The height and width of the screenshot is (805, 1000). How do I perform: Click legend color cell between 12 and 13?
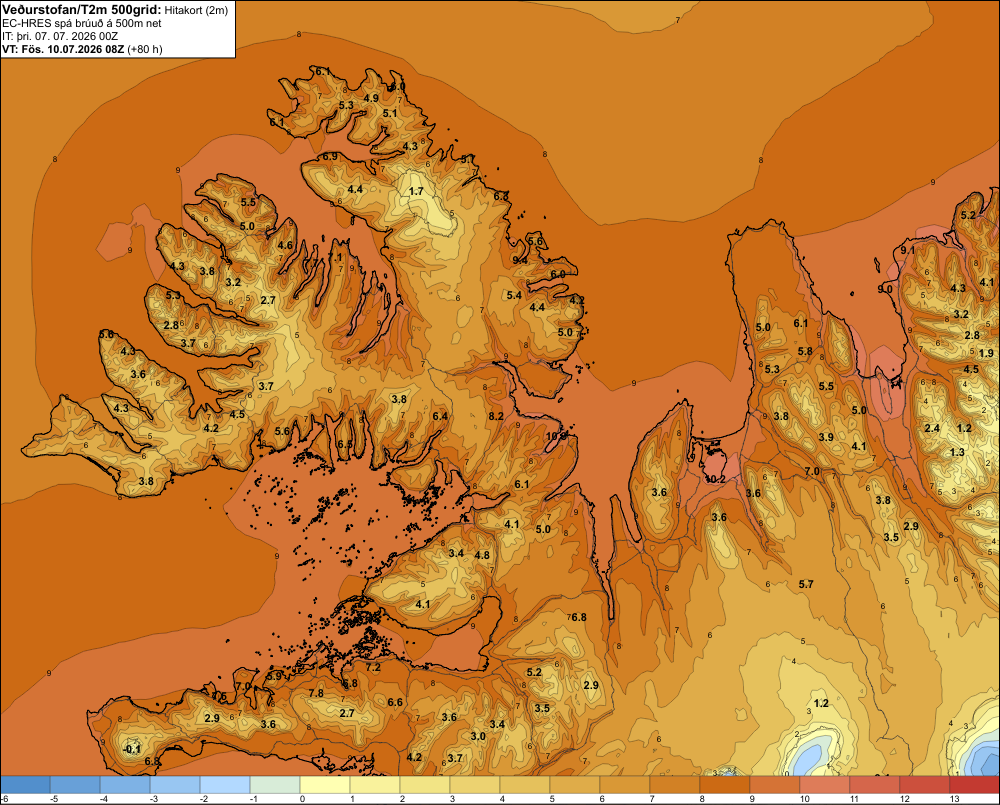925,784
